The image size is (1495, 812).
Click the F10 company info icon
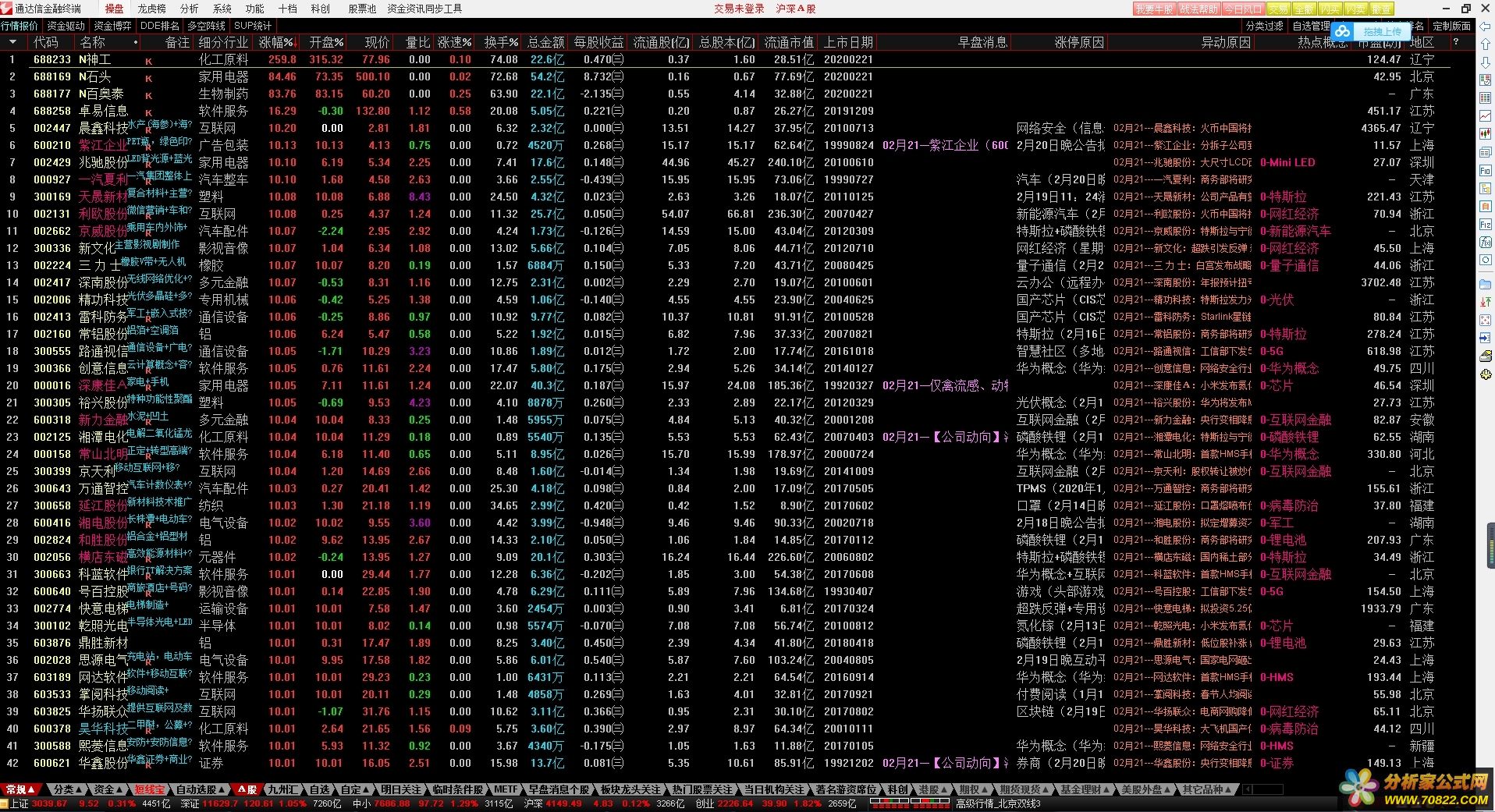(1486, 170)
